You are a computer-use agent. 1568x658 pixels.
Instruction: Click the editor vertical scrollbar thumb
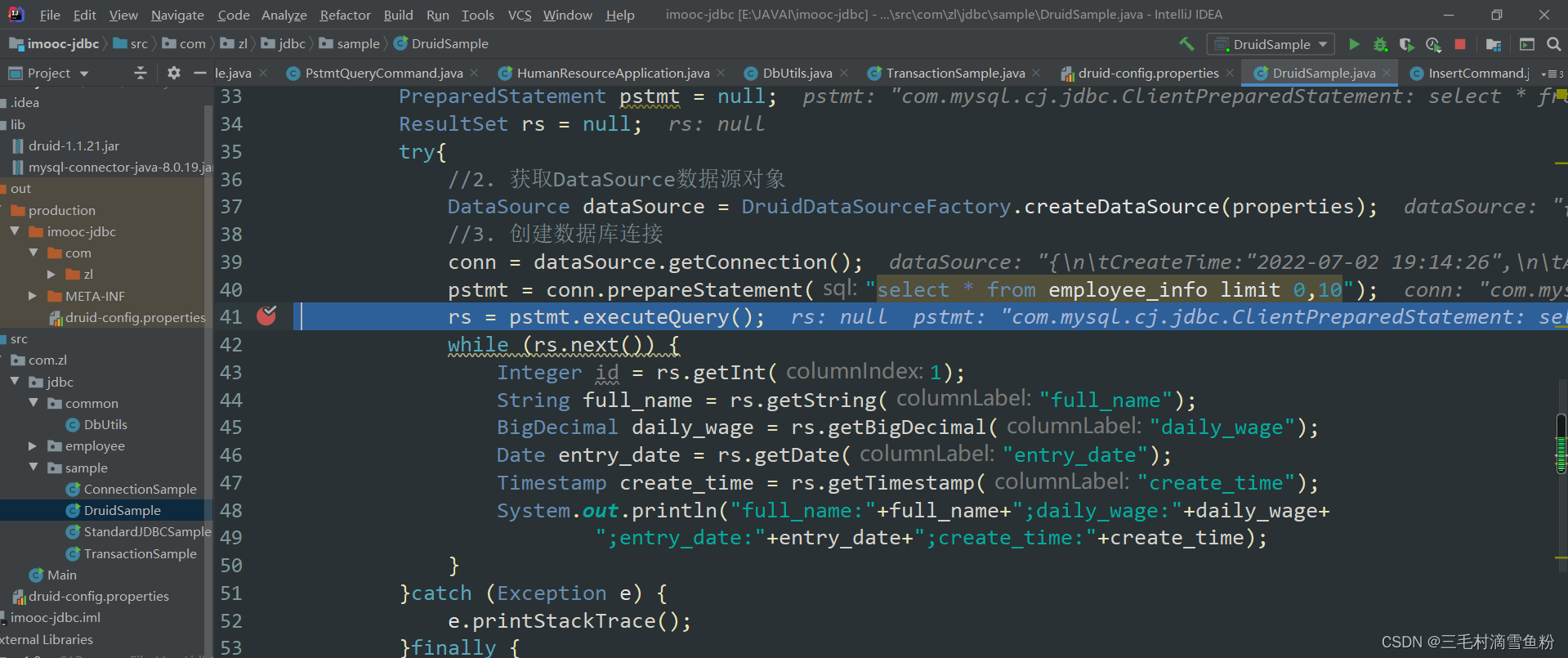(x=1561, y=444)
